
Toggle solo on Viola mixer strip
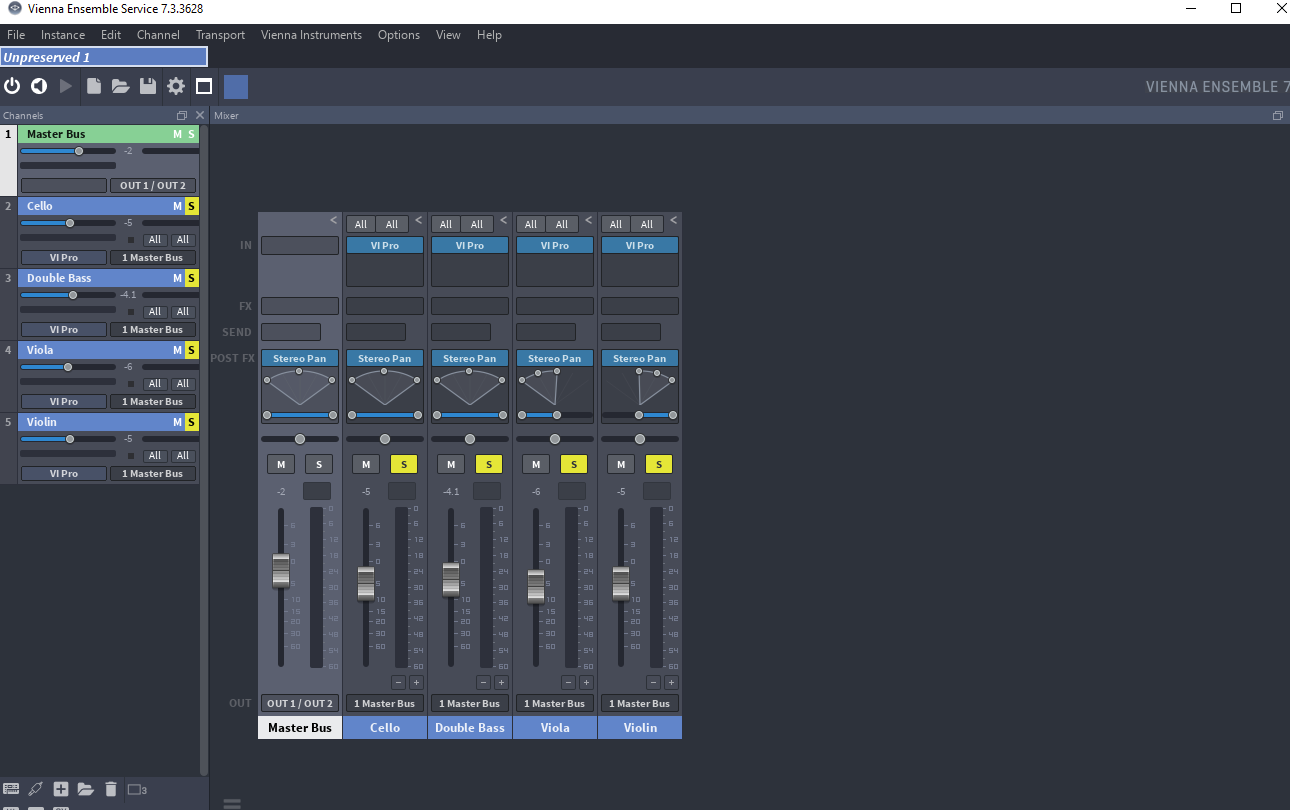(574, 464)
